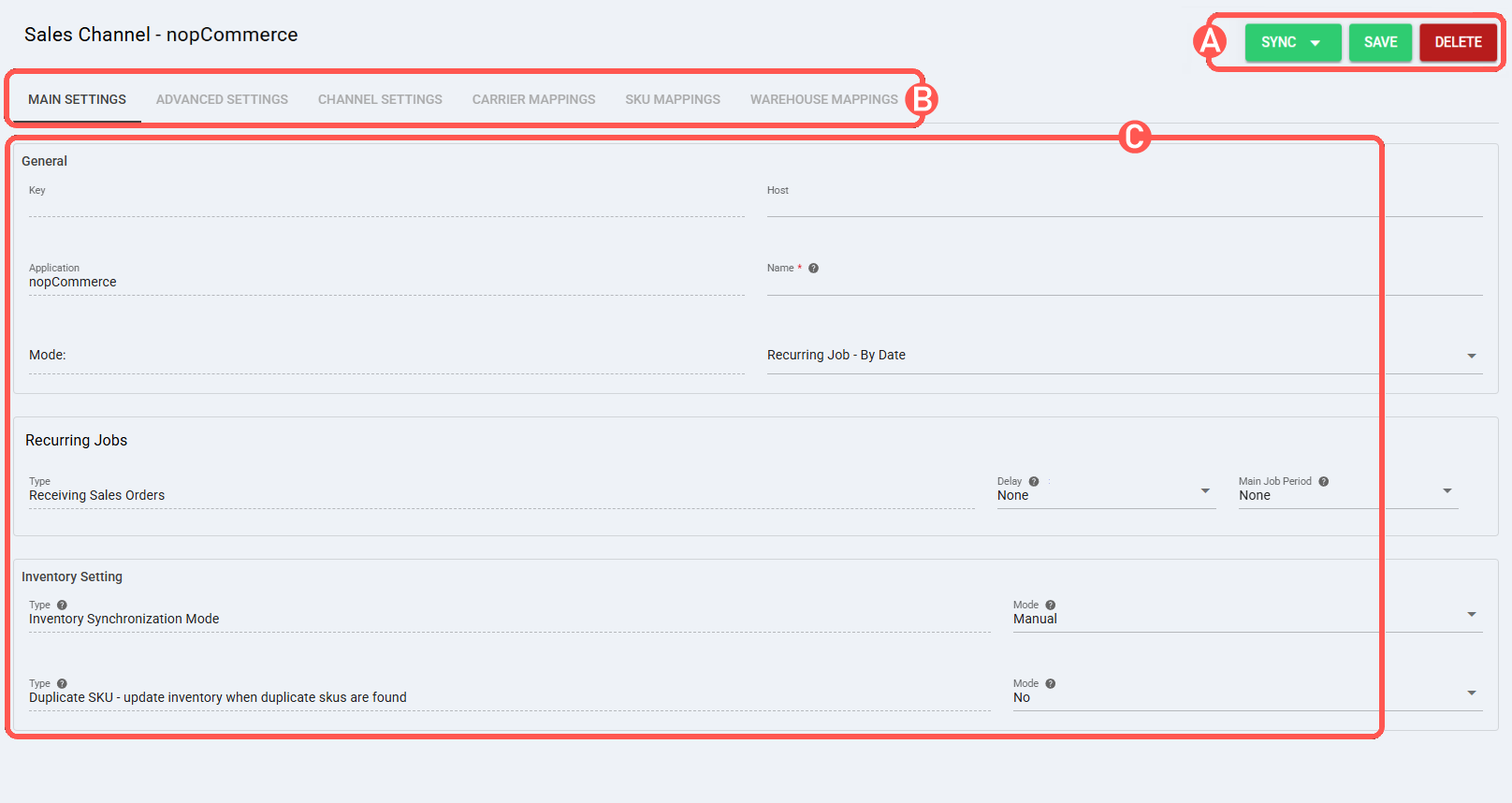Click the Recurring Jobs section heading

coord(76,441)
